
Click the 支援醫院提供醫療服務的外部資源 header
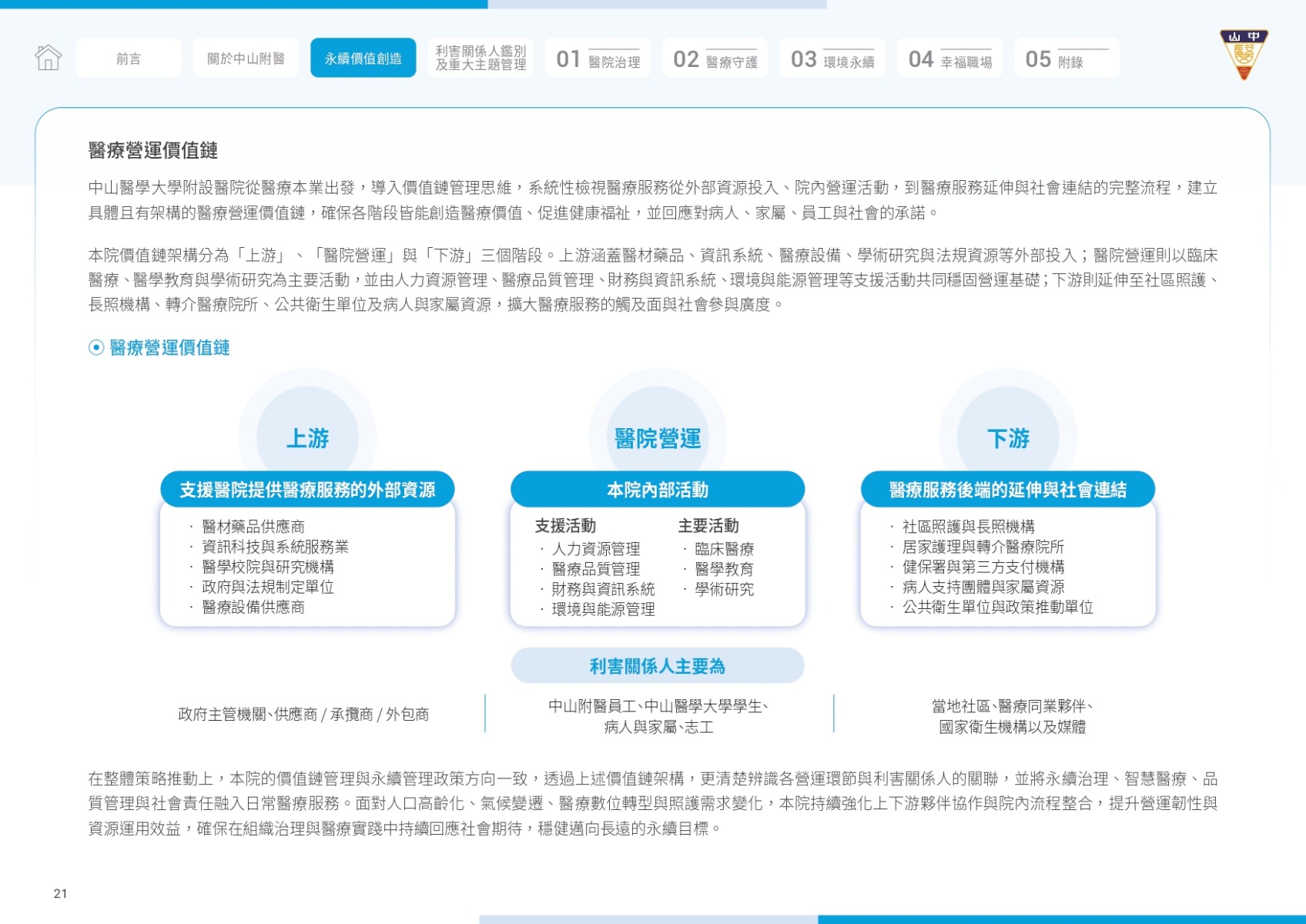(307, 490)
